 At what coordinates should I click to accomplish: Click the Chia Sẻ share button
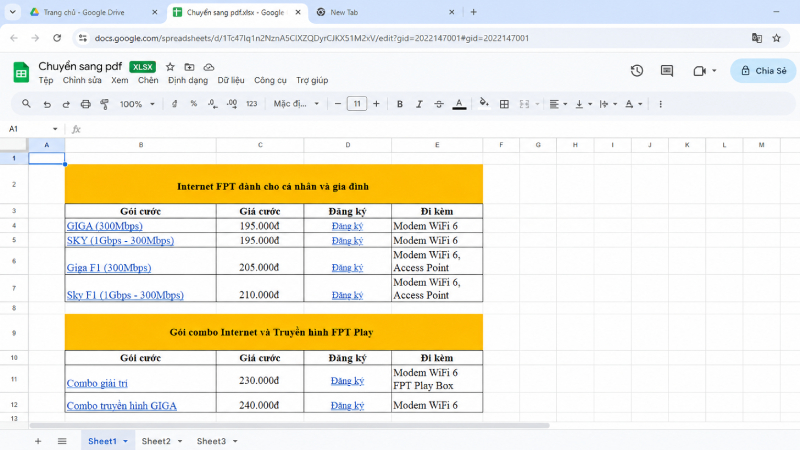coord(763,71)
